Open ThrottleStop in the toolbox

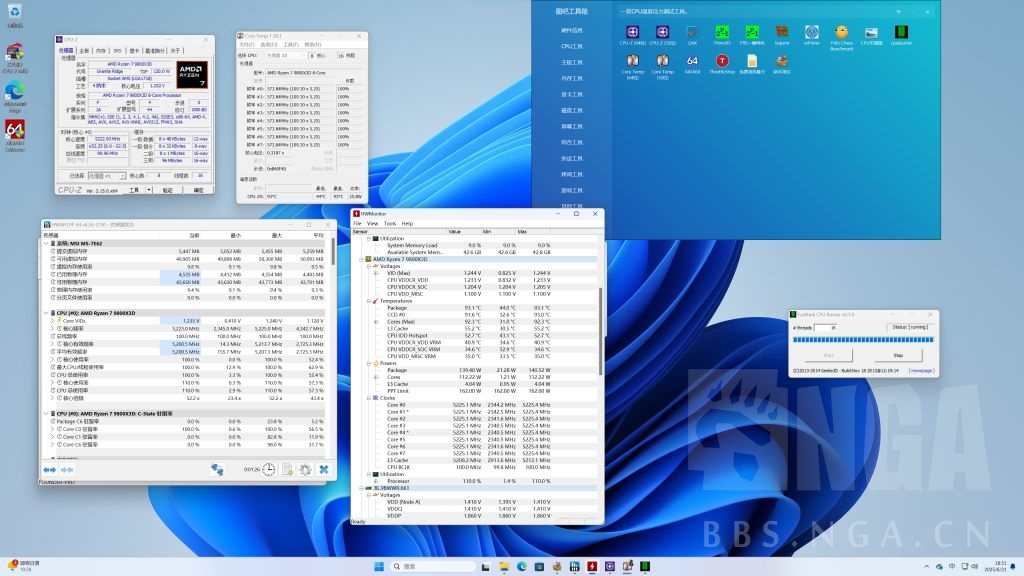click(x=720, y=61)
